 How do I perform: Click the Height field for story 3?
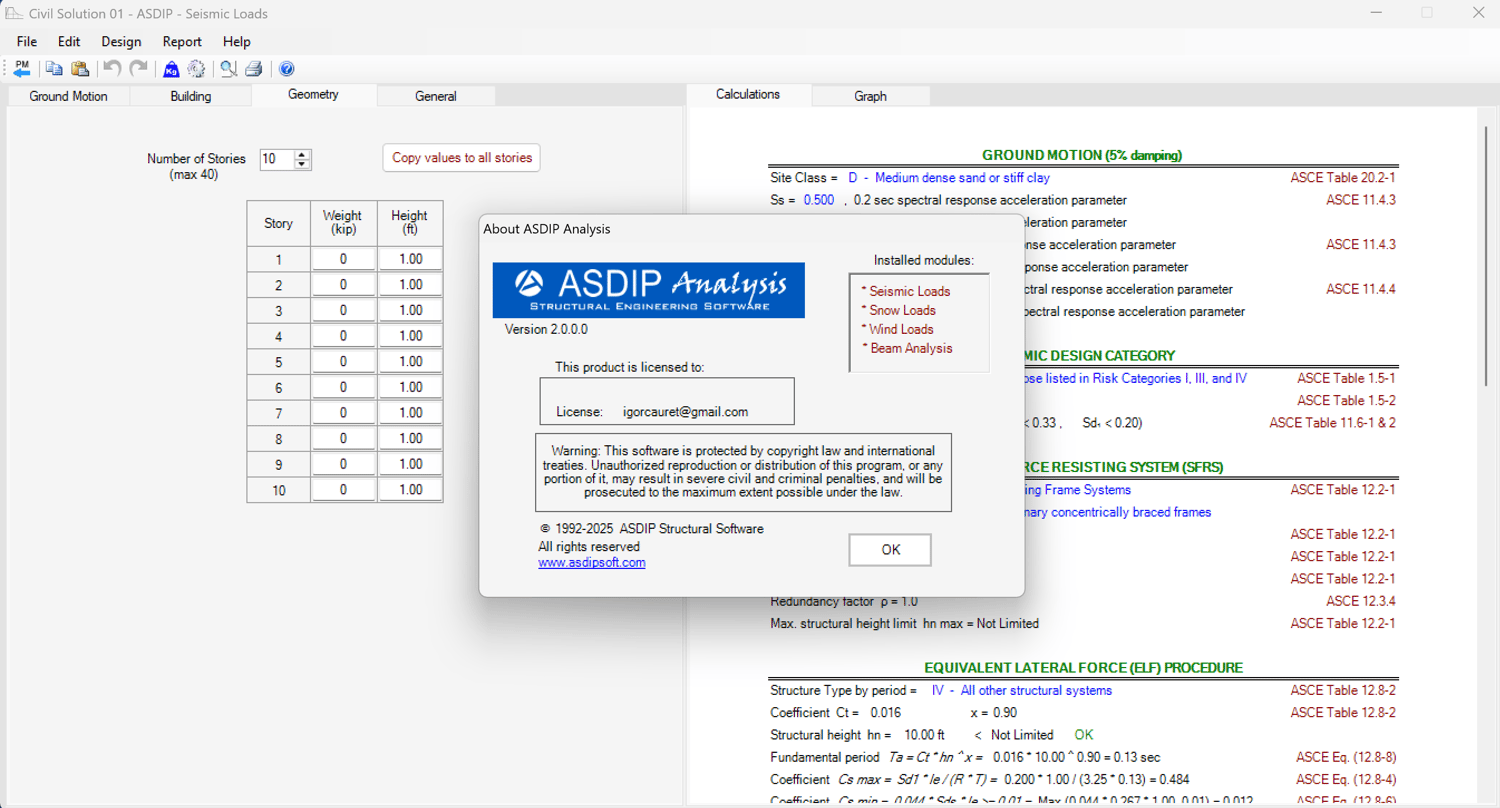pos(410,310)
